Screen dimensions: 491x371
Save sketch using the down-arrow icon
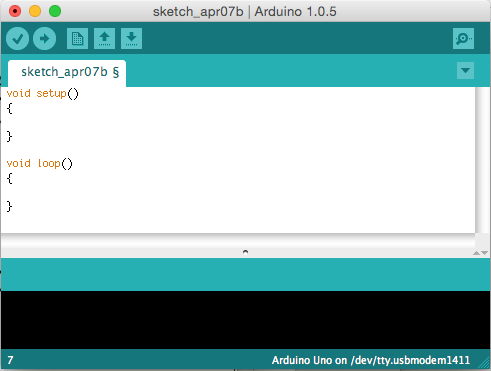click(131, 39)
